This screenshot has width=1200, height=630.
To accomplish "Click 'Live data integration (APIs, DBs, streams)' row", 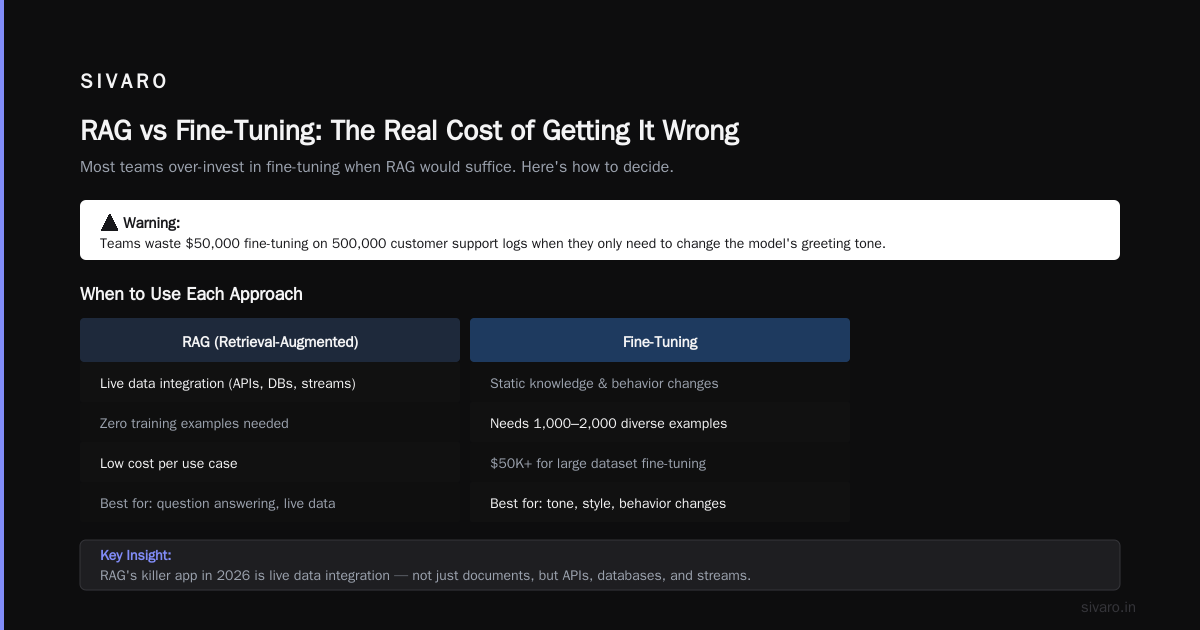I will click(x=270, y=383).
